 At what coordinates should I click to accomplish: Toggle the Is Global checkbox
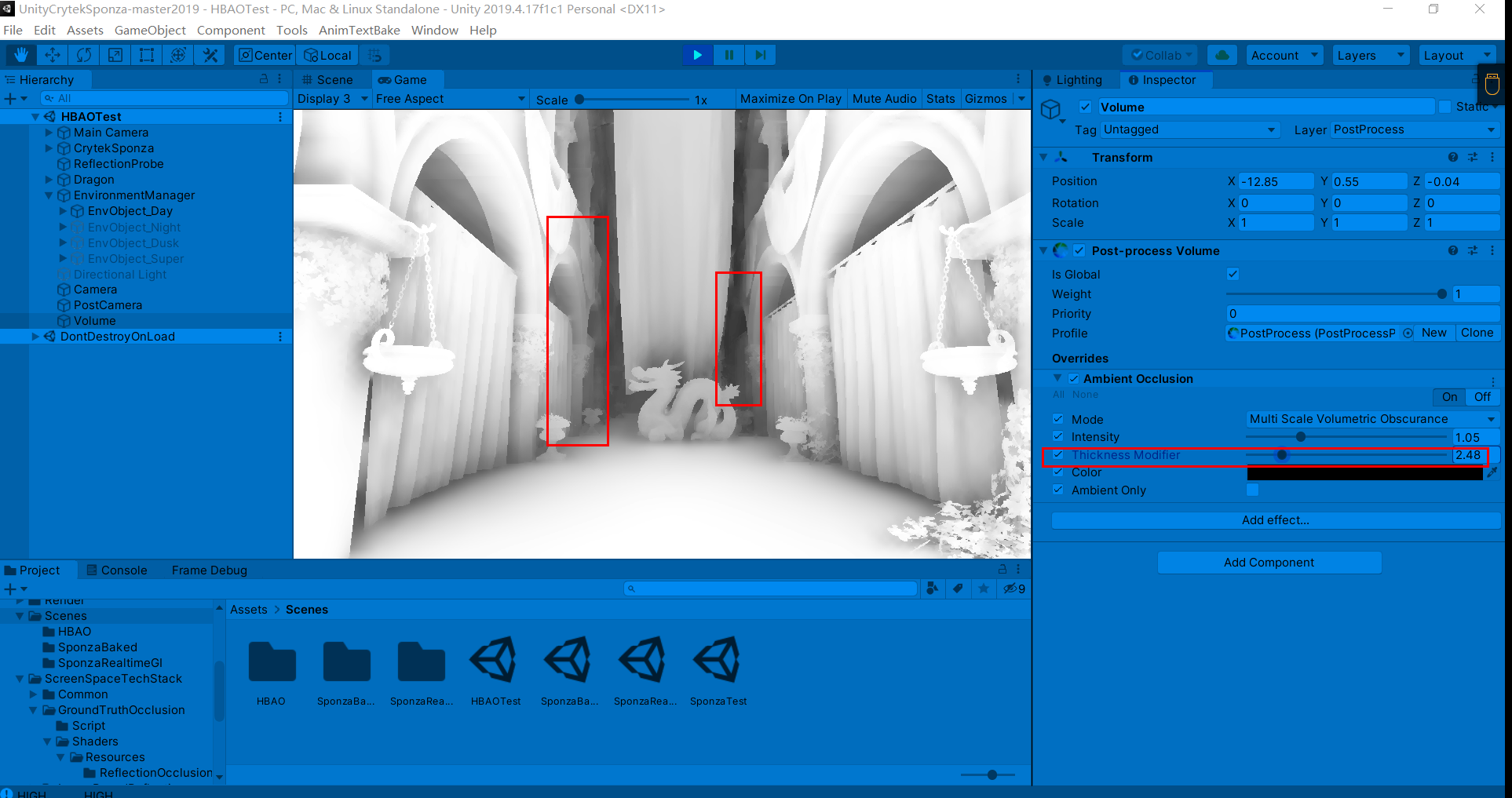click(1233, 274)
